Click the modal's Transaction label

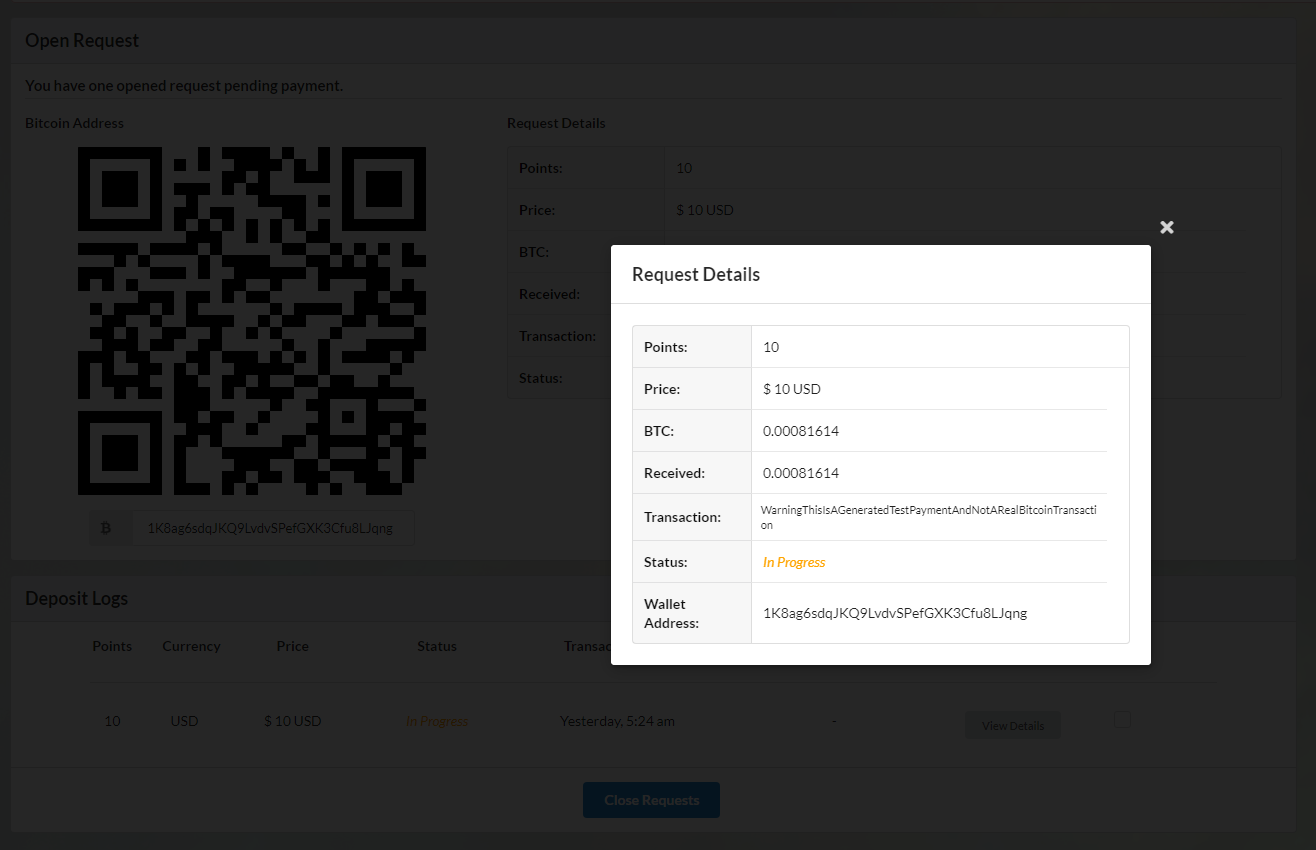[682, 517]
